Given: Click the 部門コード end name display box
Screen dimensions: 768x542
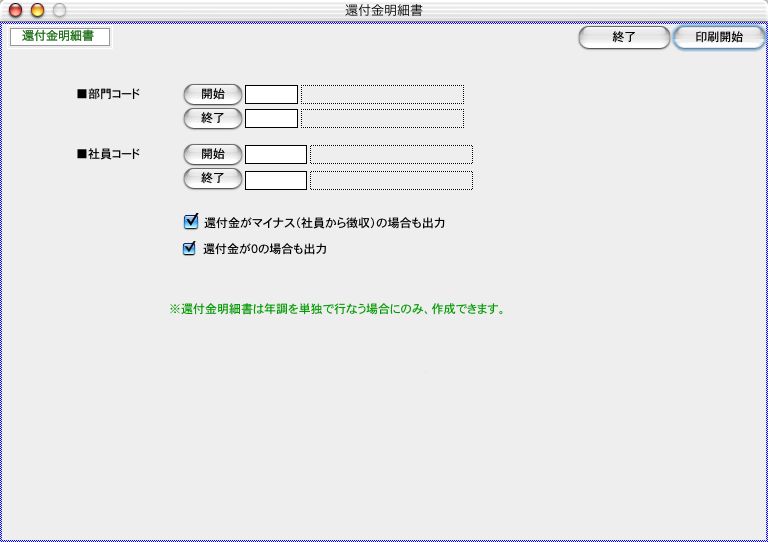Looking at the screenshot, I should pos(382,119).
